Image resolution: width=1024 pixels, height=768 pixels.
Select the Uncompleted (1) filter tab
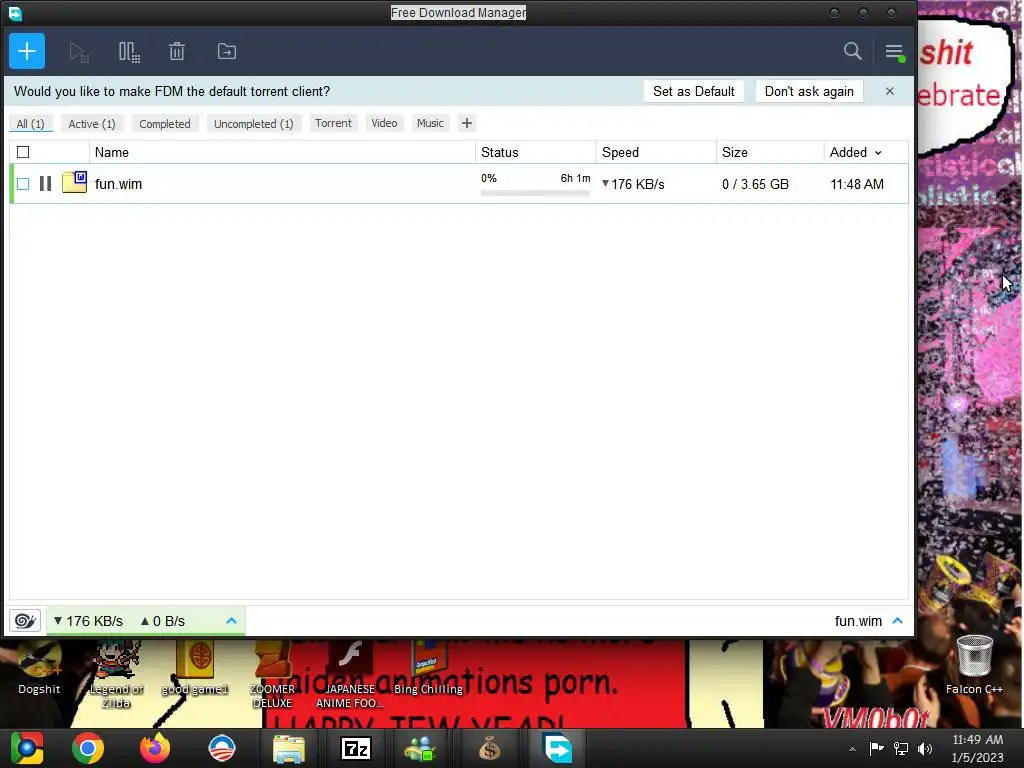point(253,123)
